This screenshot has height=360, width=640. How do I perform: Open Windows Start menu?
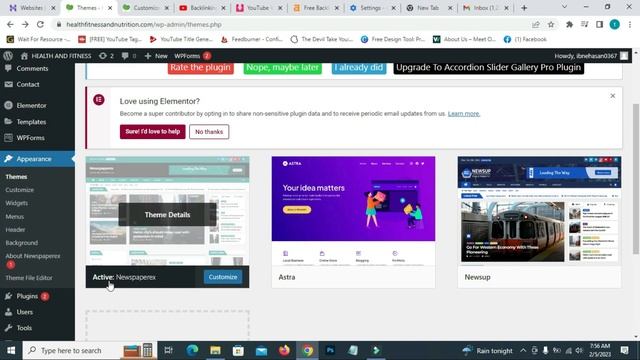pyautogui.click(x=11, y=351)
